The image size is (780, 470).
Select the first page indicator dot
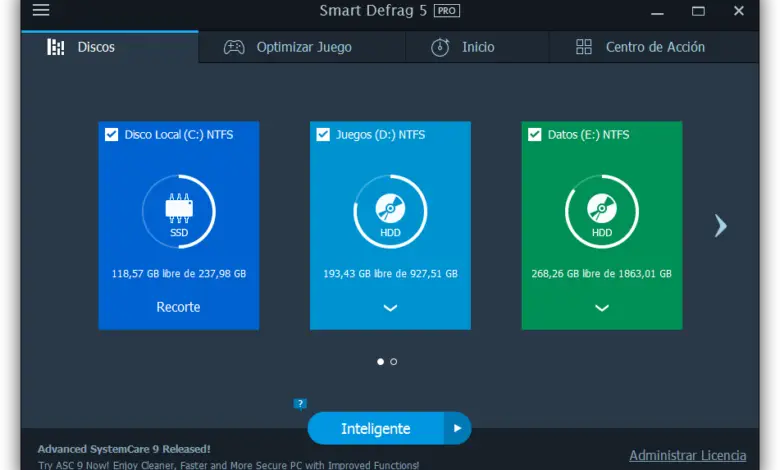pyautogui.click(x=381, y=362)
